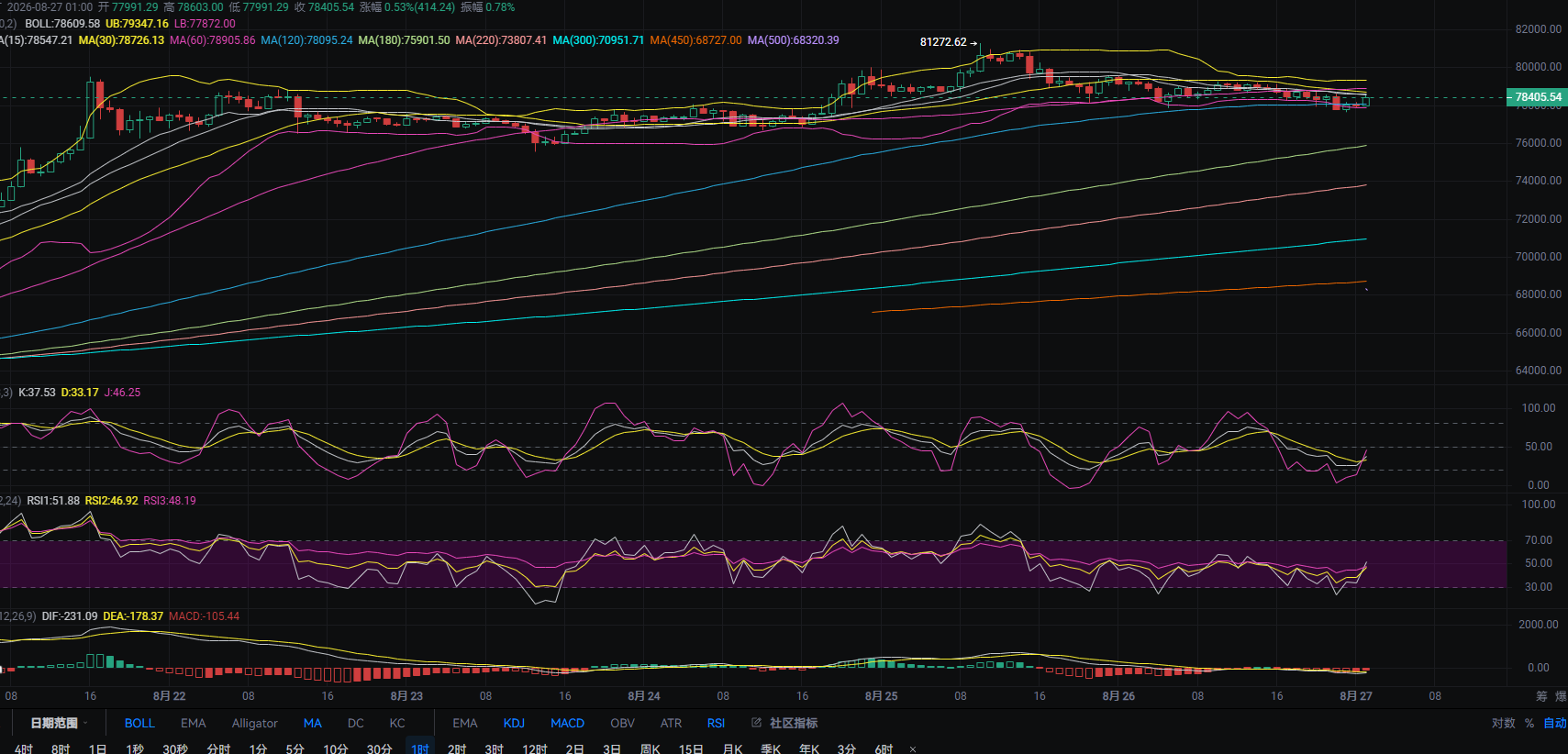Click the MA(30):78726.13 legend label
1568x754 pixels.
[x=121, y=40]
